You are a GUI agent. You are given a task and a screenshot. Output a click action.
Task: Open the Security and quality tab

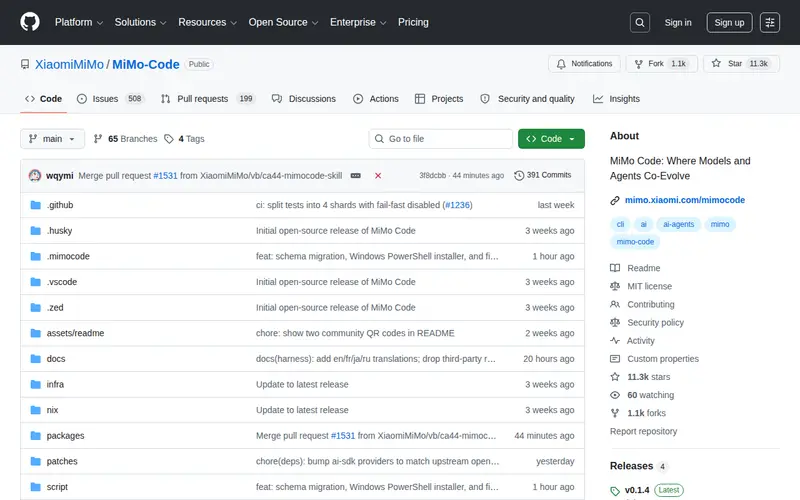[527, 99]
